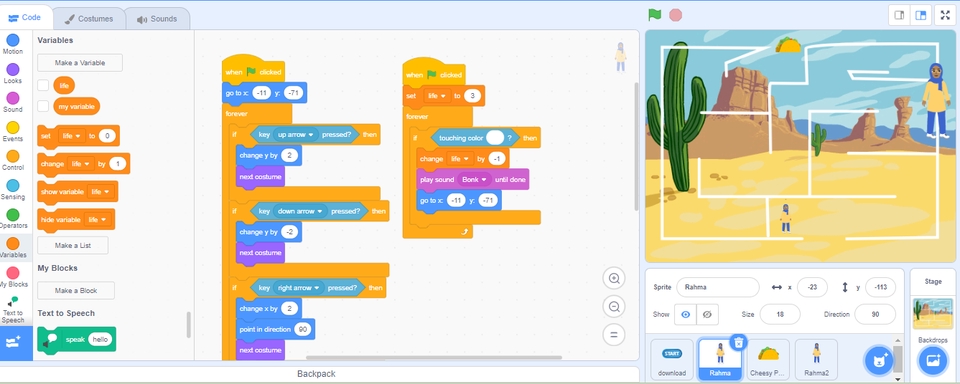This screenshot has height=384, width=960.
Task: Open the Operators block category
Action: 13,219
